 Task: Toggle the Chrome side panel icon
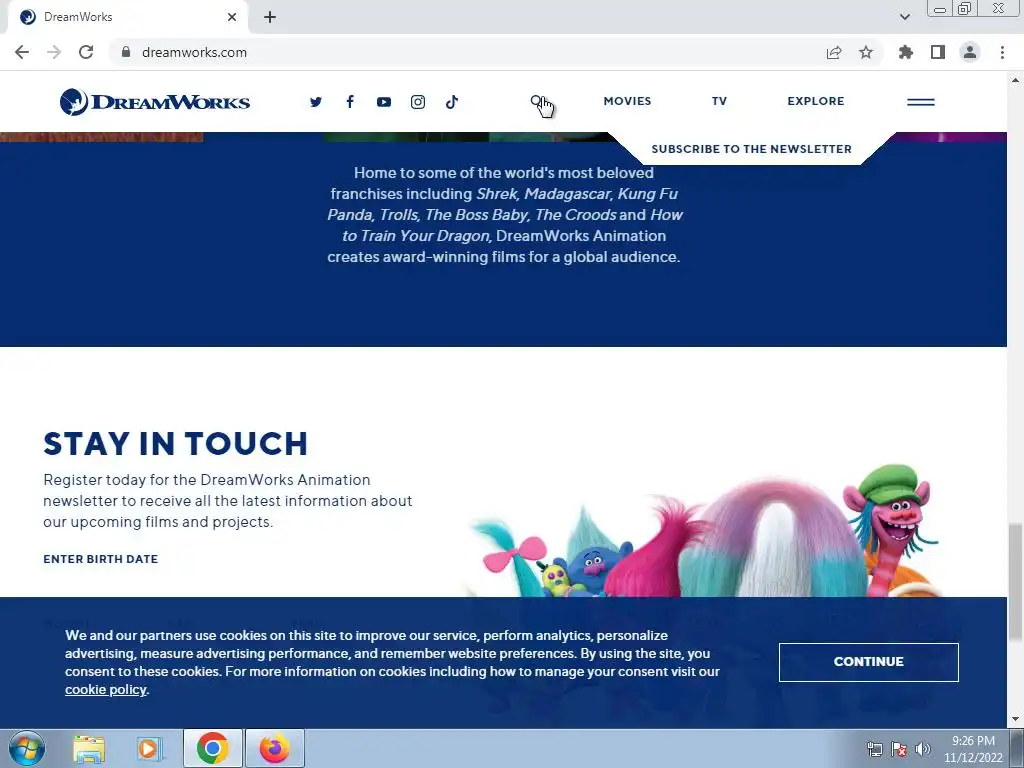tap(938, 52)
